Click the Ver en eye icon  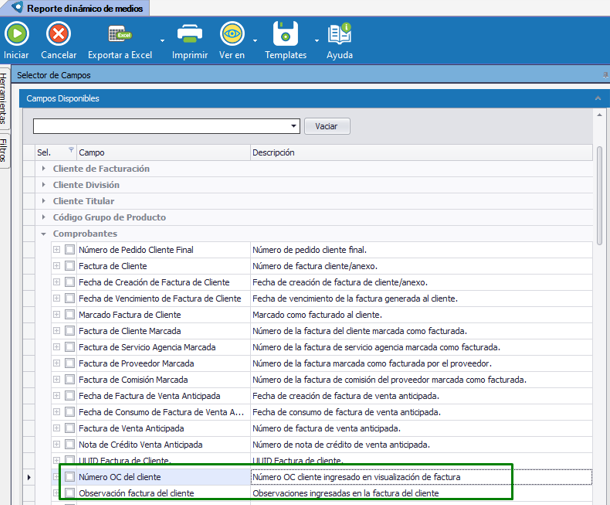(x=232, y=35)
